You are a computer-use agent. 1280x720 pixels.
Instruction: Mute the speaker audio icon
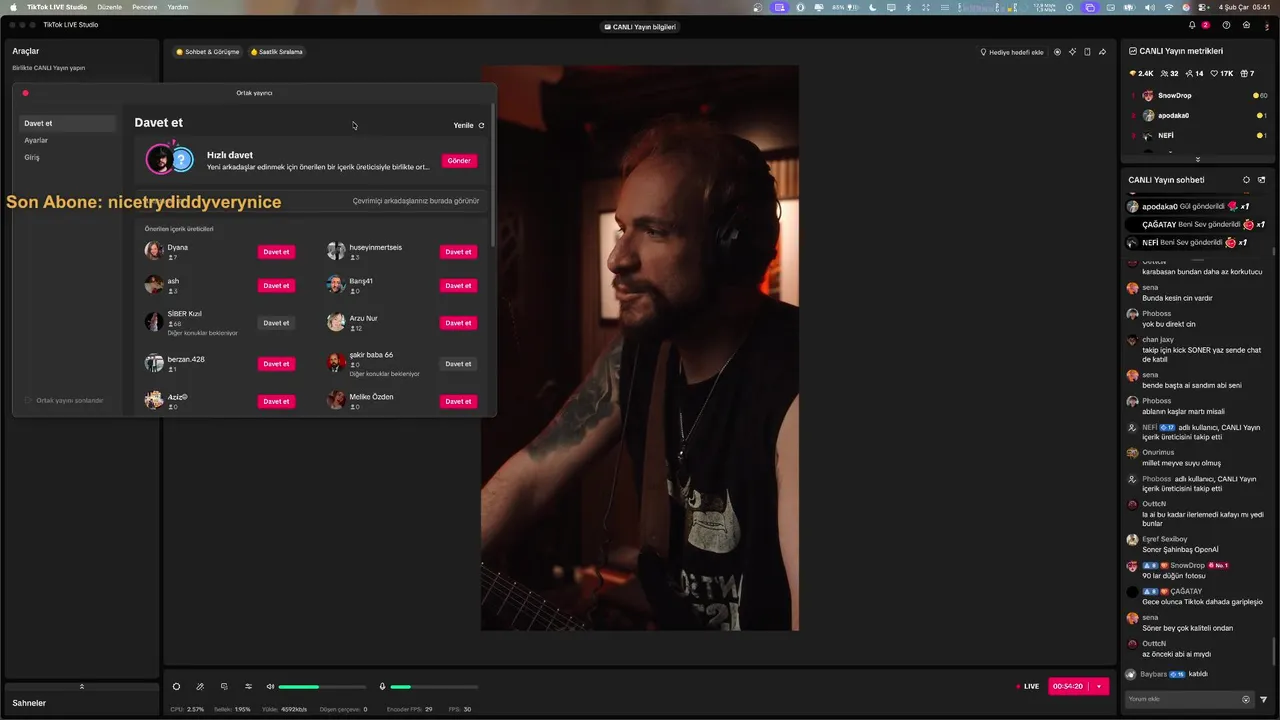click(270, 686)
